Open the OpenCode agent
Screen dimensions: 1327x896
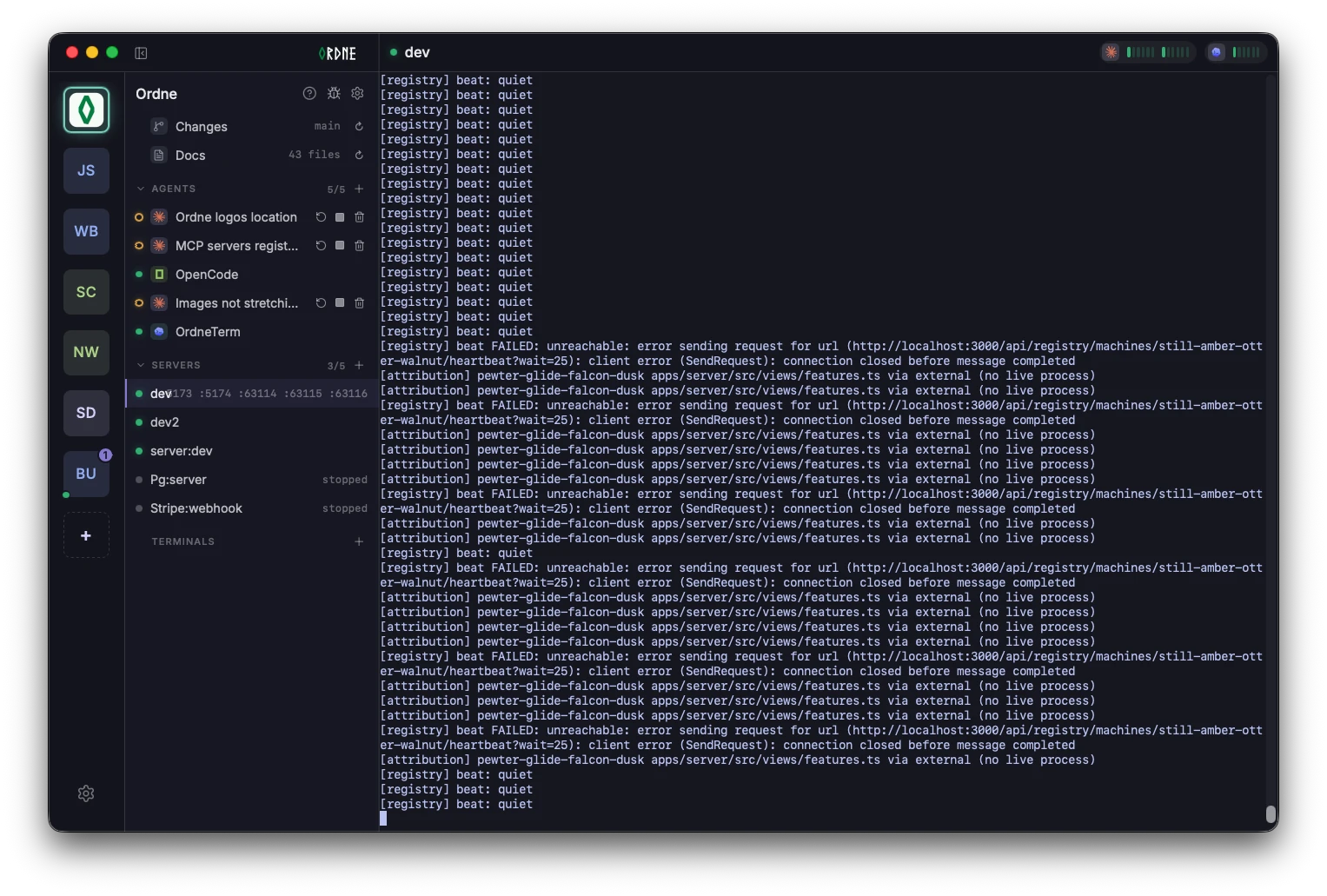coord(252,275)
